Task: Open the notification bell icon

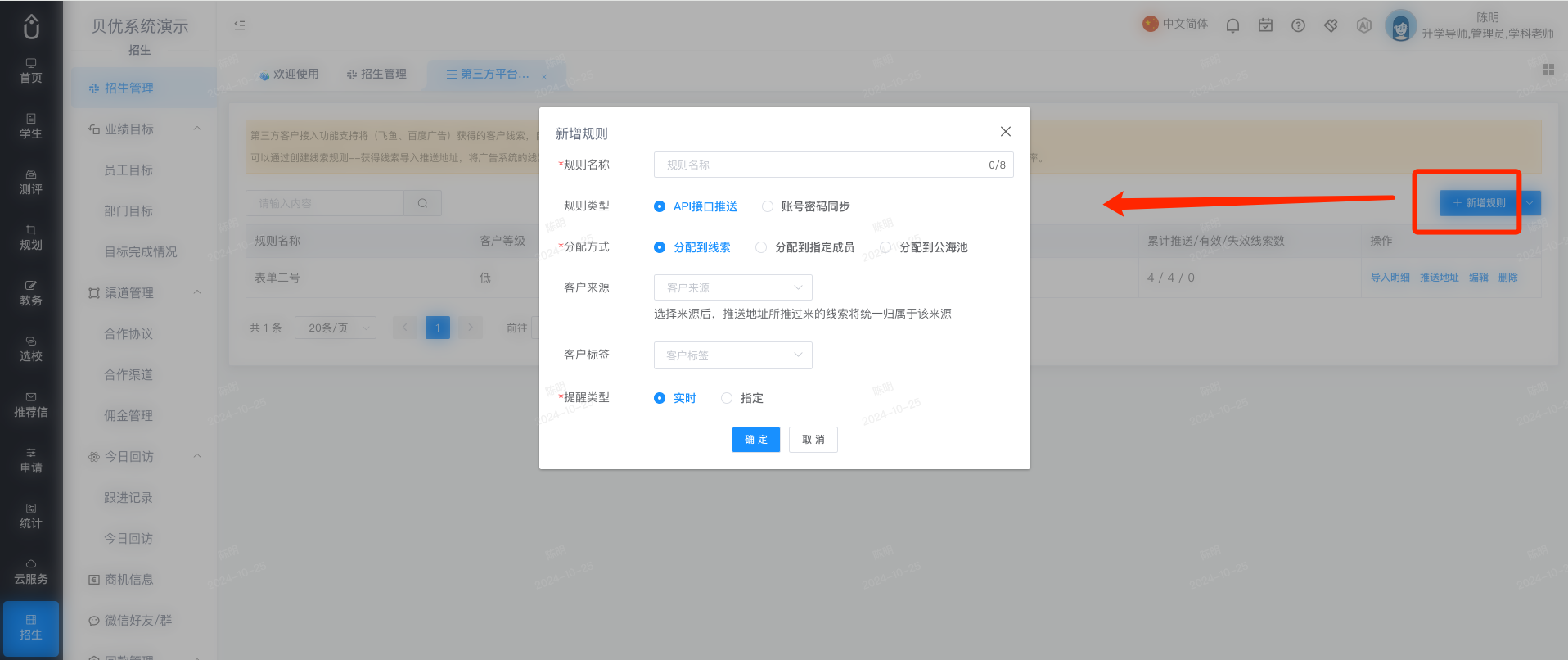Action: point(1232,25)
